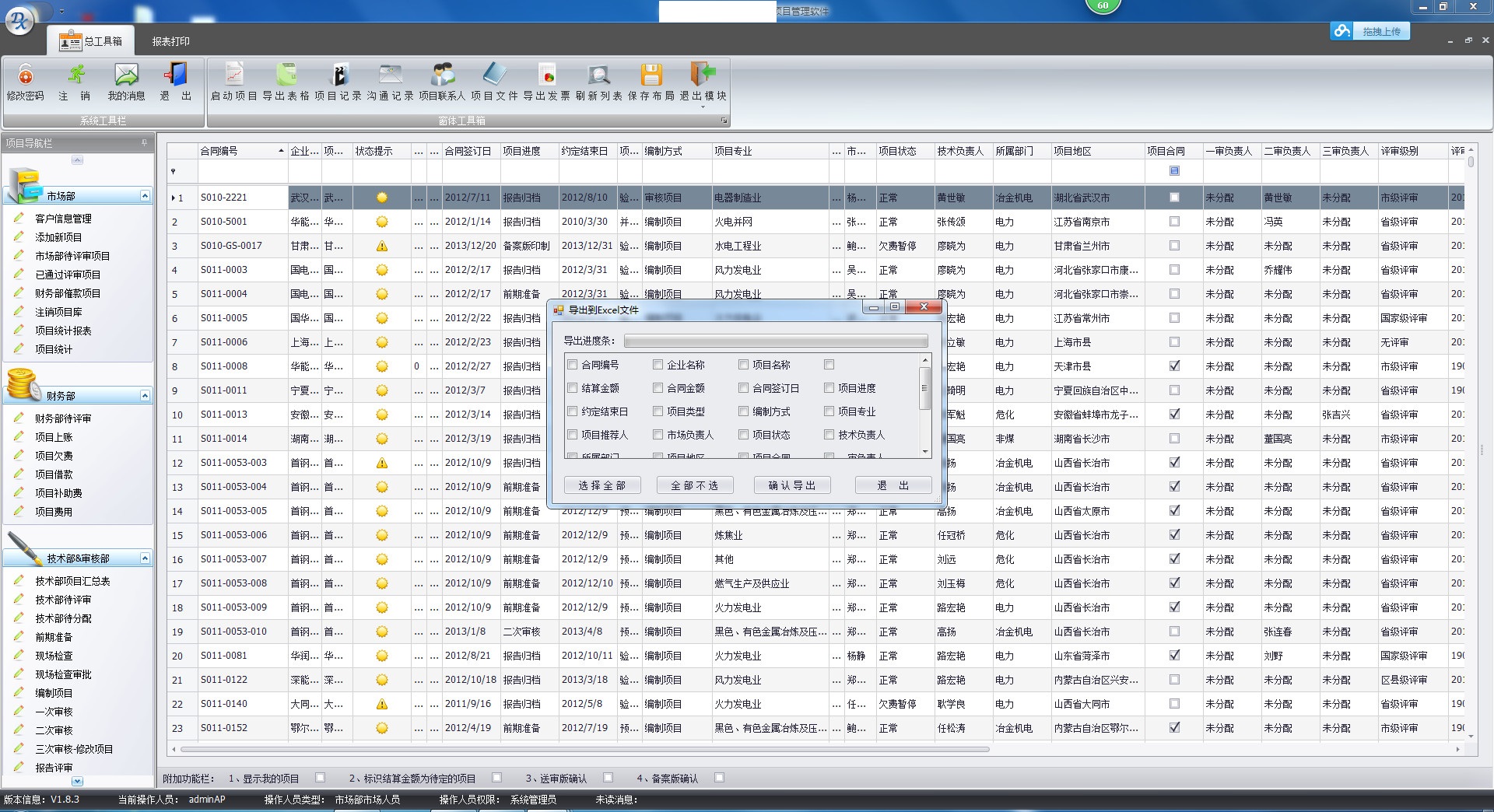Click the 项目文件 project files icon
This screenshot has height=812, width=1494.
click(x=494, y=75)
